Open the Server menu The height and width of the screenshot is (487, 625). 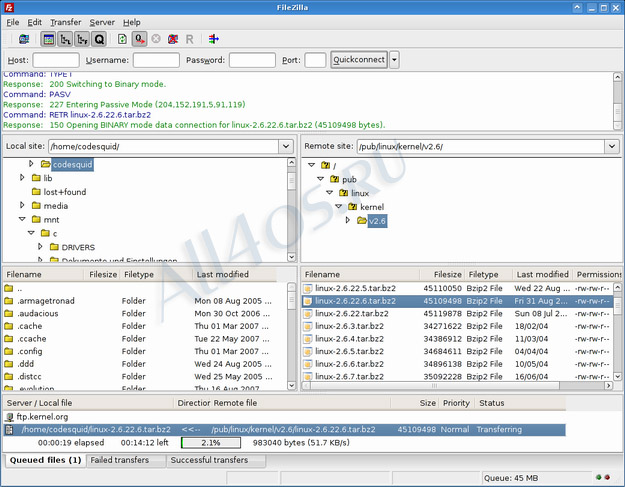pyautogui.click(x=102, y=22)
